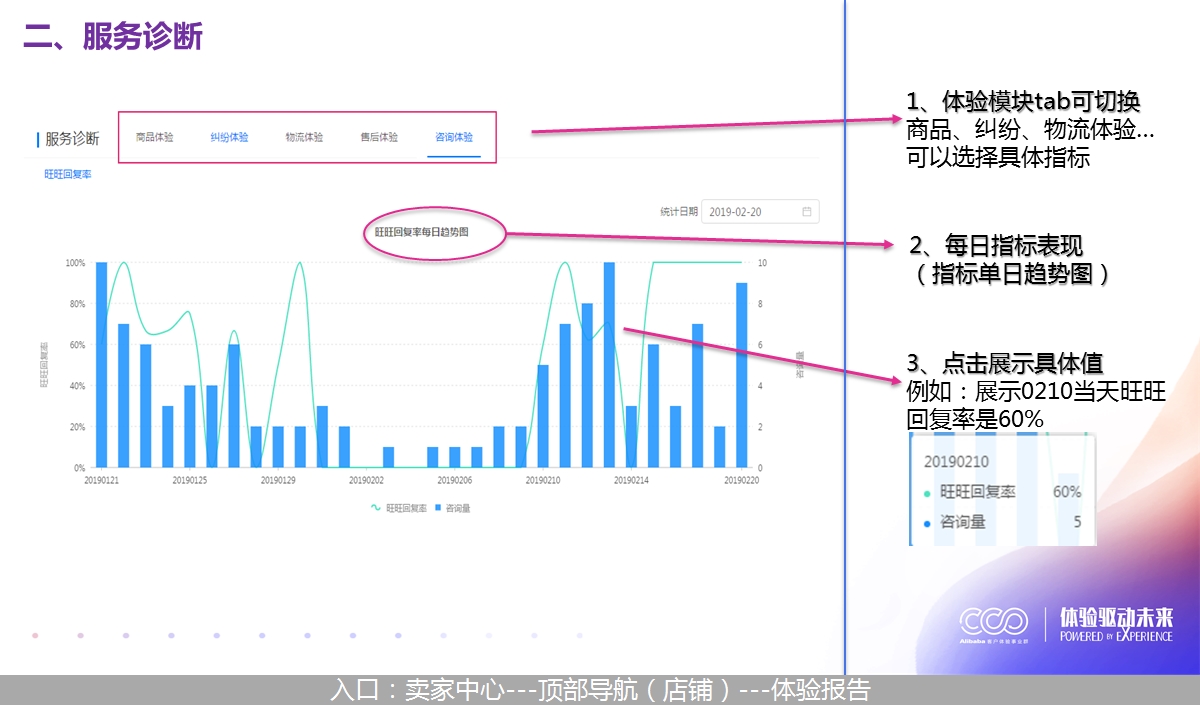Click the bar above 20190121
Image resolution: width=1200 pixels, height=705 pixels.
pyautogui.click(x=101, y=365)
